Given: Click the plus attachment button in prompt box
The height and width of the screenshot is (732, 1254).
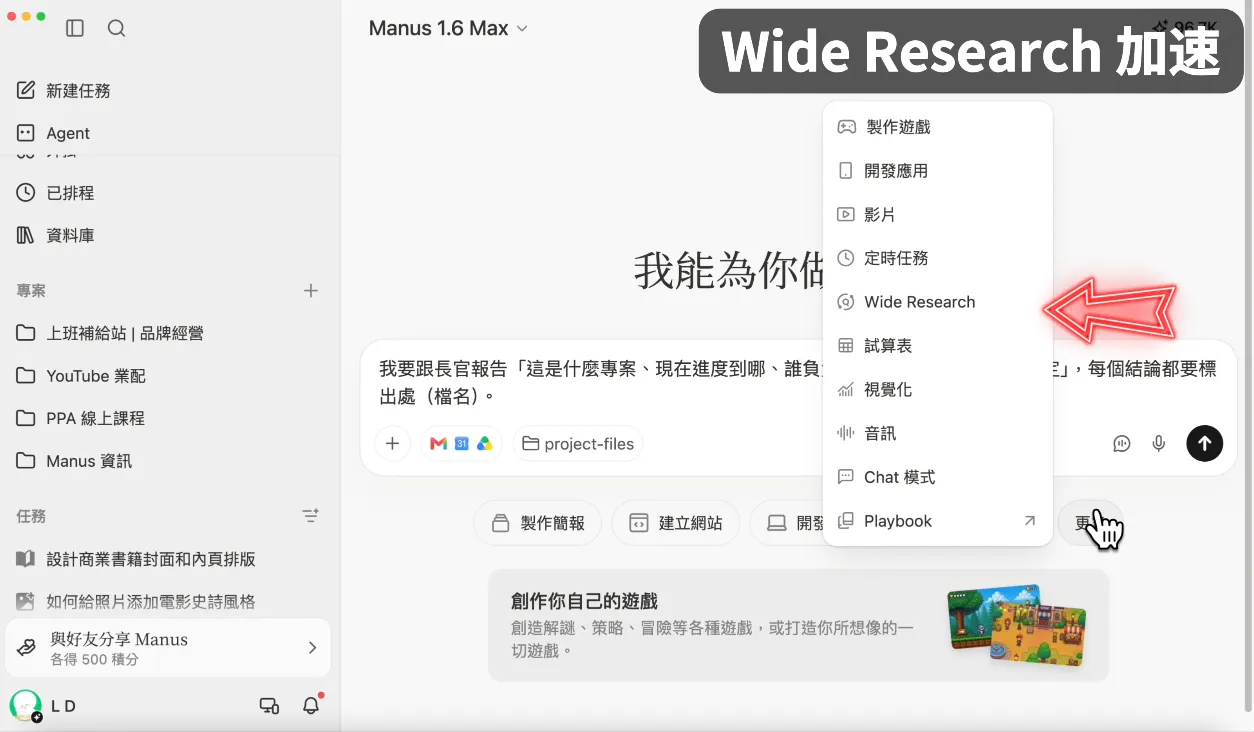Looking at the screenshot, I should click(x=392, y=444).
